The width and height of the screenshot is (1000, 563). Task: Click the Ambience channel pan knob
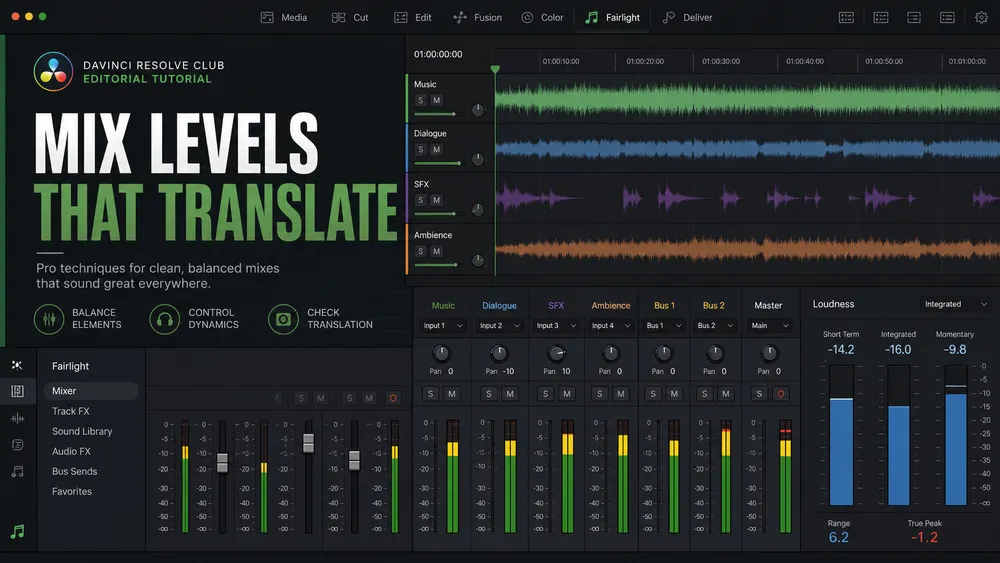(x=610, y=353)
